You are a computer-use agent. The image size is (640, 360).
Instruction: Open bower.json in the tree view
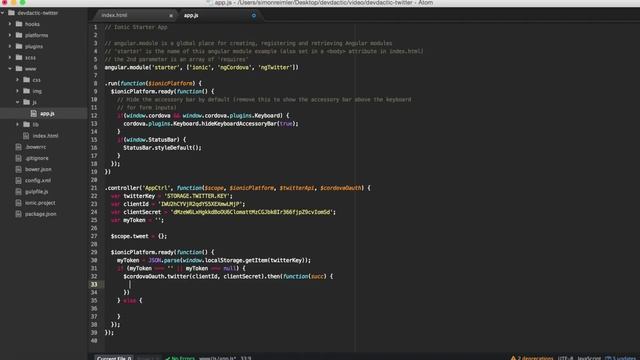pyautogui.click(x=38, y=169)
